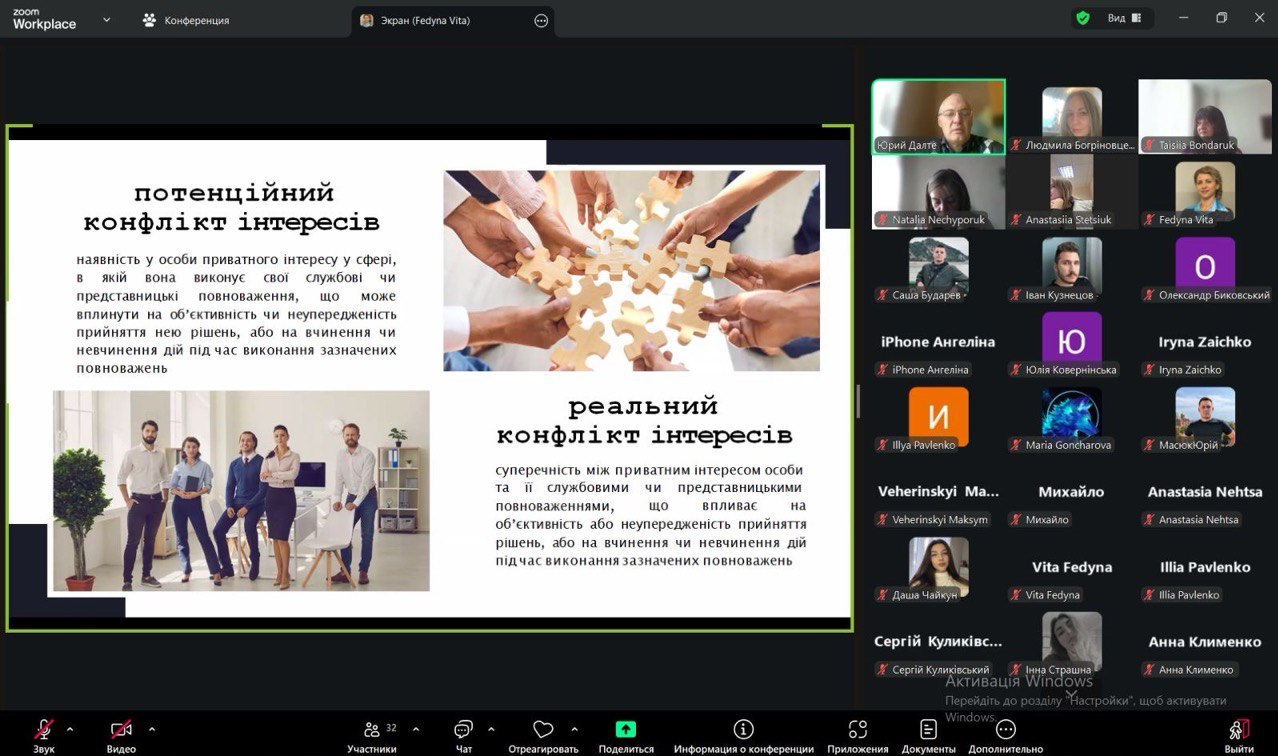The height and width of the screenshot is (756, 1278).
Task: Select Юрий Далте's video thumbnail
Action: click(938, 117)
